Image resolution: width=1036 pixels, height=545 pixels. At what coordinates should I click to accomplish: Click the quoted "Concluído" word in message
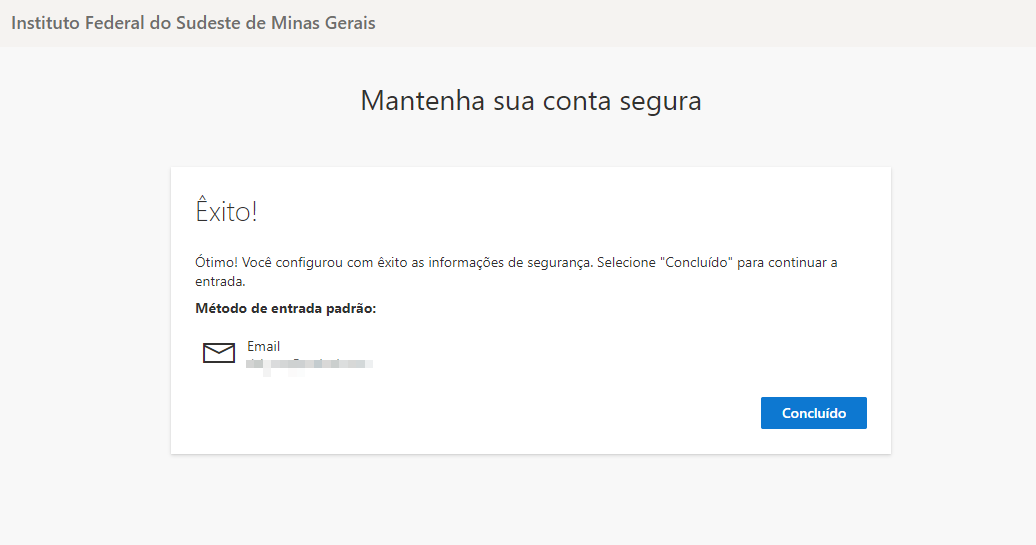pyautogui.click(x=697, y=263)
